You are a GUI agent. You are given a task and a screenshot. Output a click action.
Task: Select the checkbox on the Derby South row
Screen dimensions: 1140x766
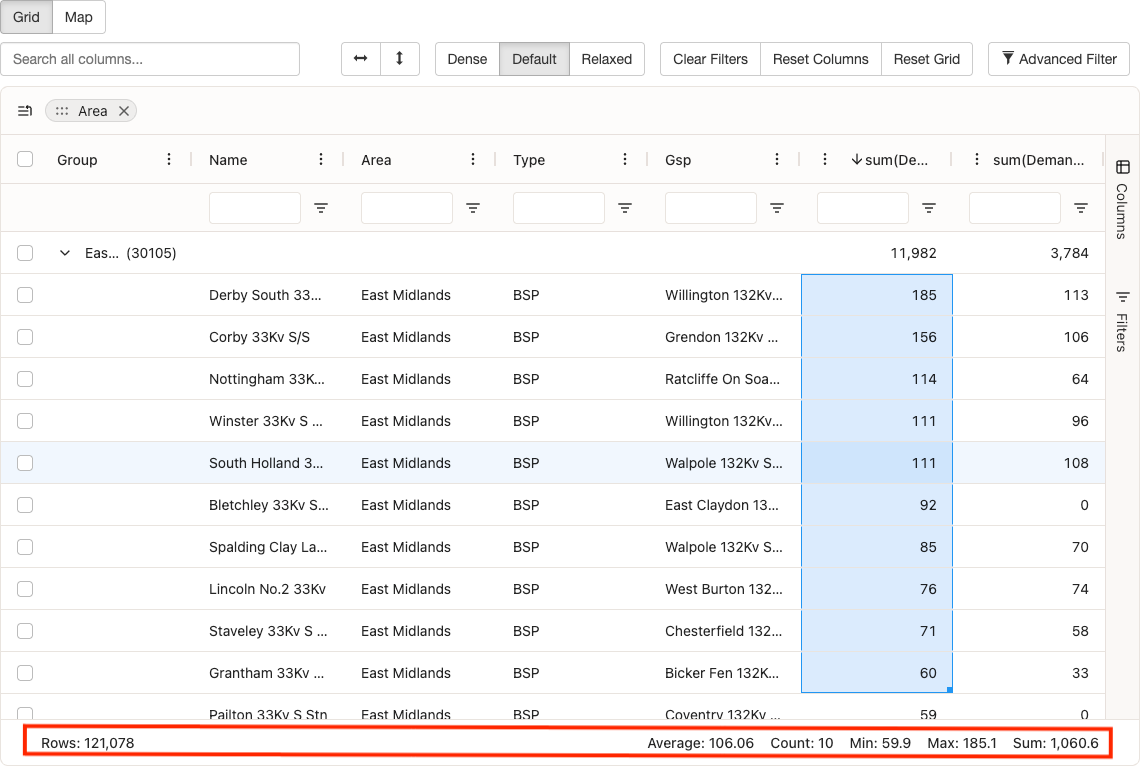[25, 295]
